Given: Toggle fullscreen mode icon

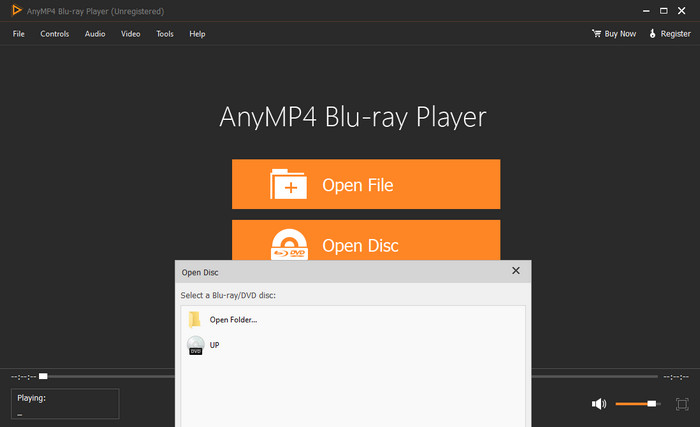Looking at the screenshot, I should tap(682, 404).
